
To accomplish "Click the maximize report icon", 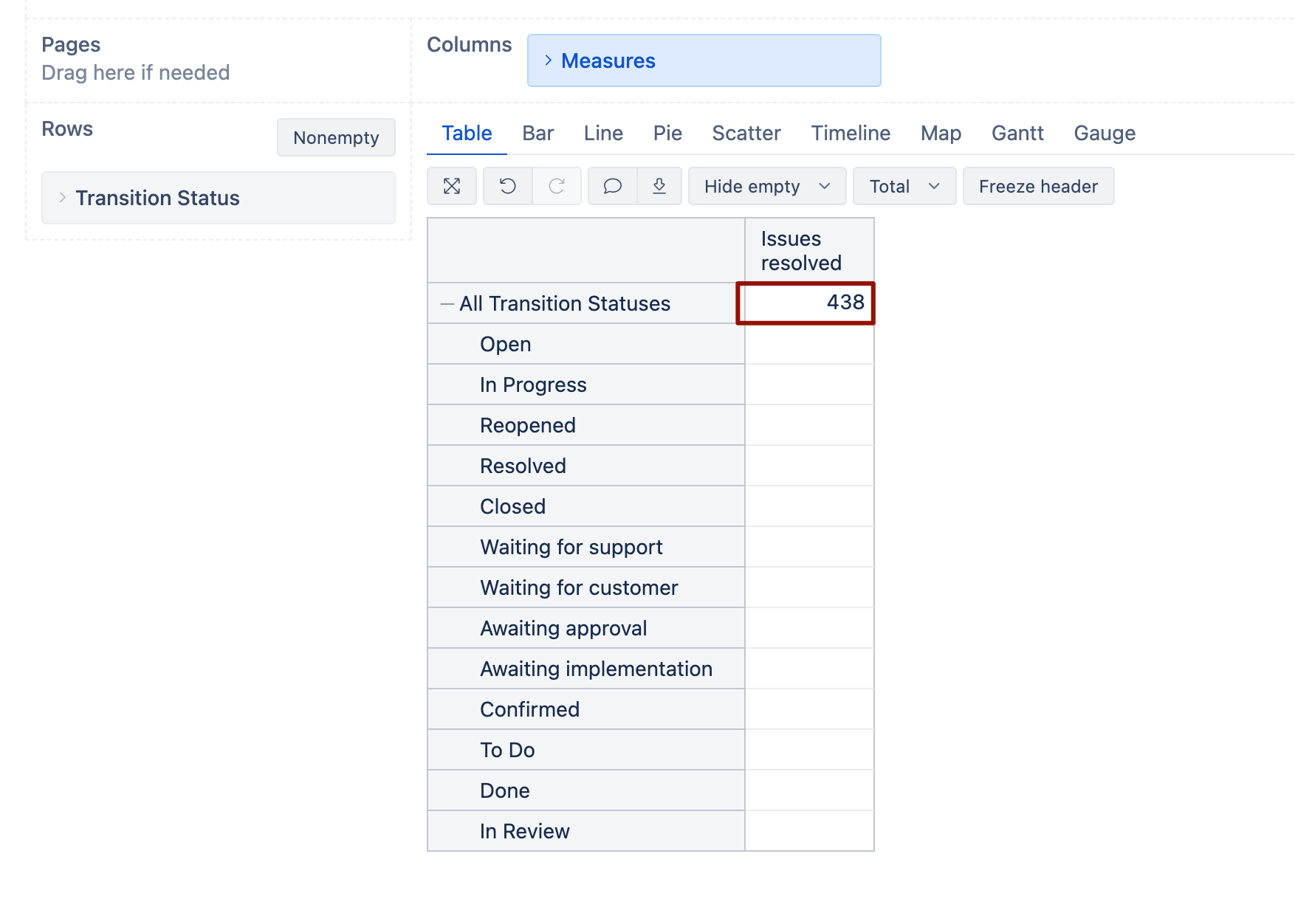I will tap(452, 186).
